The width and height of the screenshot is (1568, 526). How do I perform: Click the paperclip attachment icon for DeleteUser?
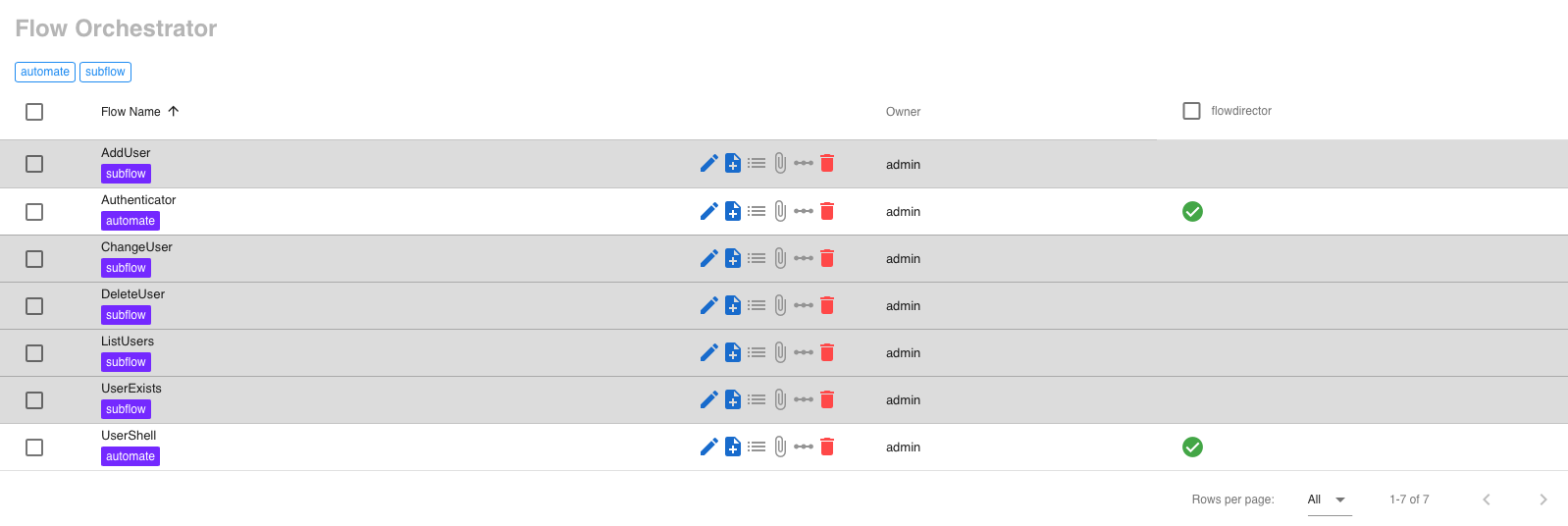780,305
